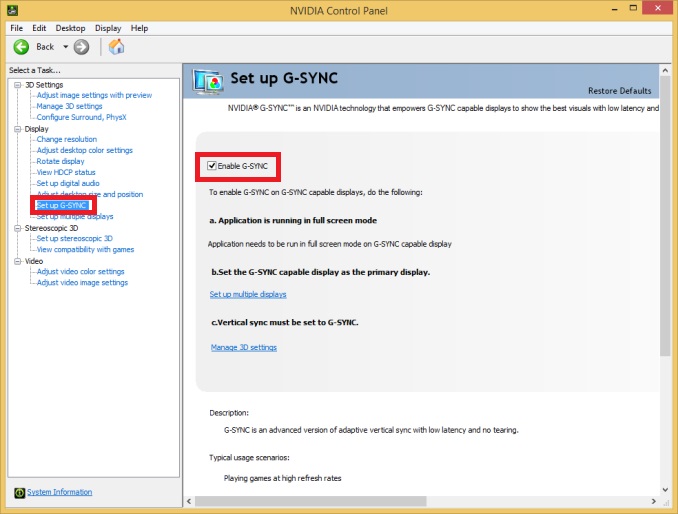The height and width of the screenshot is (514, 678).
Task: Select View compatibility with games
Action: [85, 249]
